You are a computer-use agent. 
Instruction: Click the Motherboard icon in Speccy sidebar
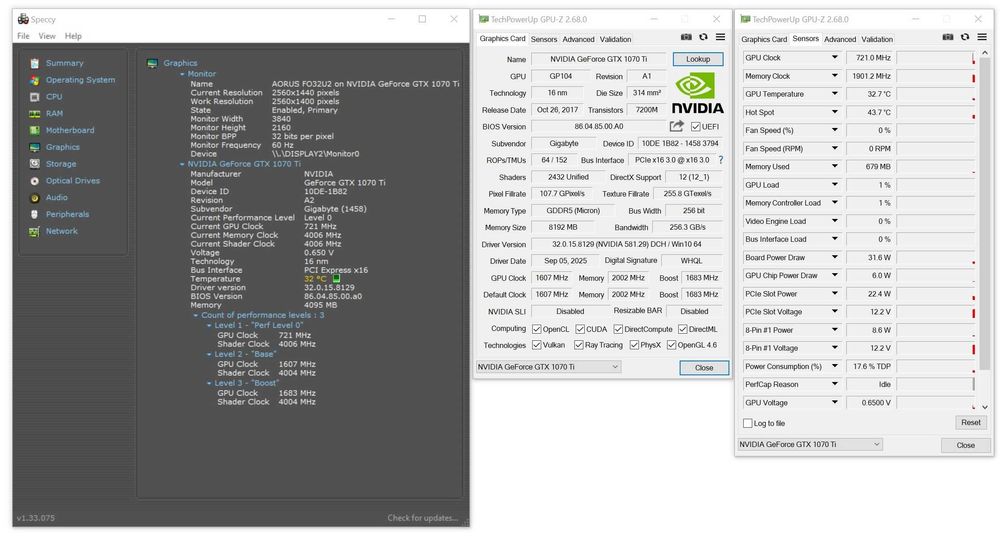click(x=34, y=130)
